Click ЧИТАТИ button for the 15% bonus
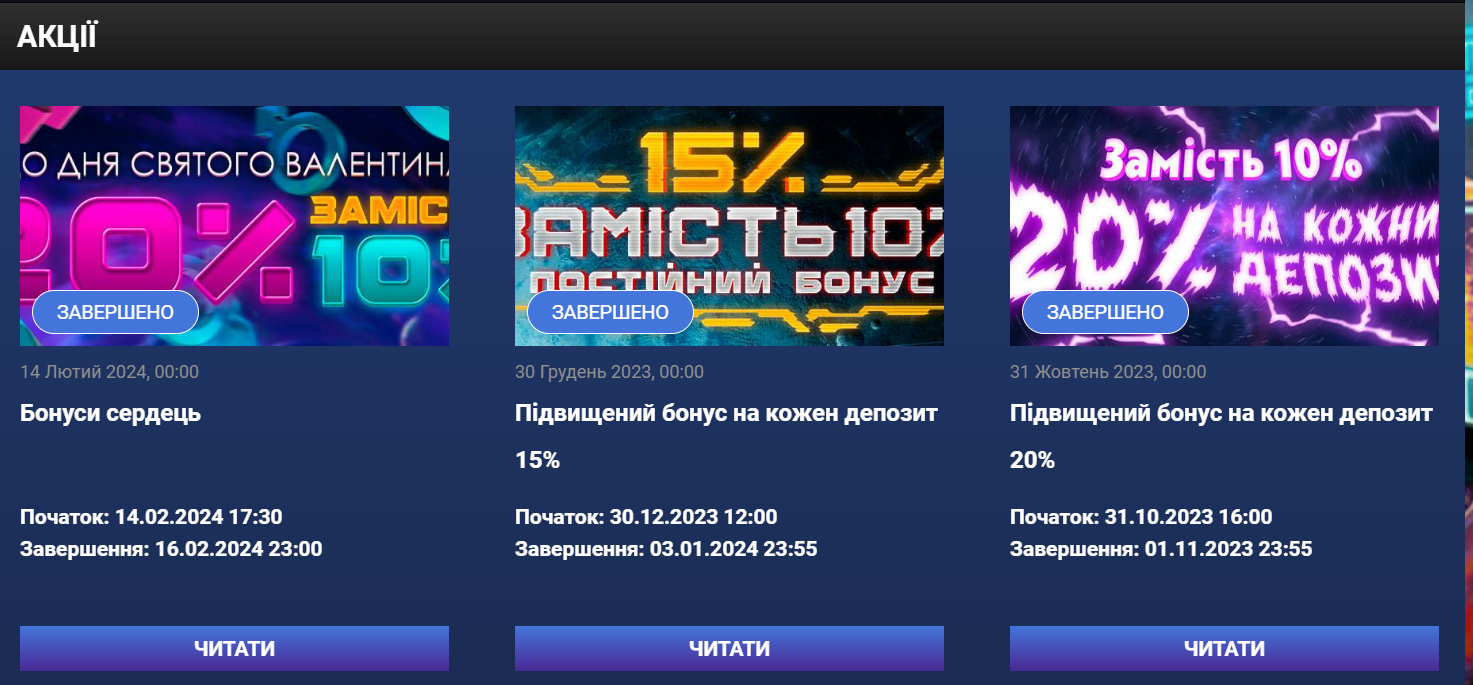1473x685 pixels. pos(729,648)
